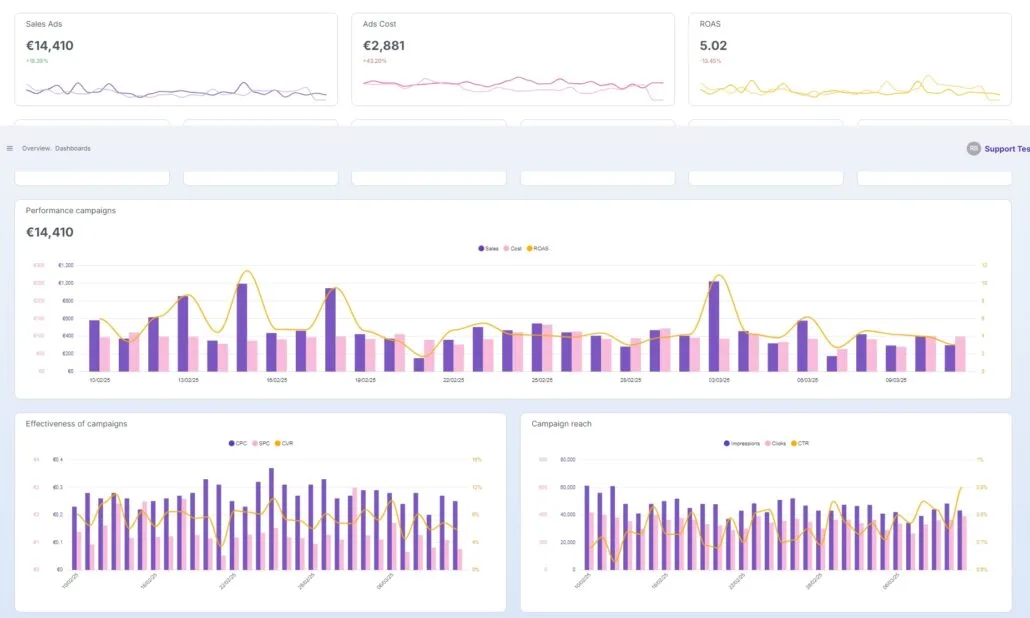Image resolution: width=1030 pixels, height=618 pixels.
Task: Click the €0.4 axis label in Effectiveness chart
Action: point(58,460)
